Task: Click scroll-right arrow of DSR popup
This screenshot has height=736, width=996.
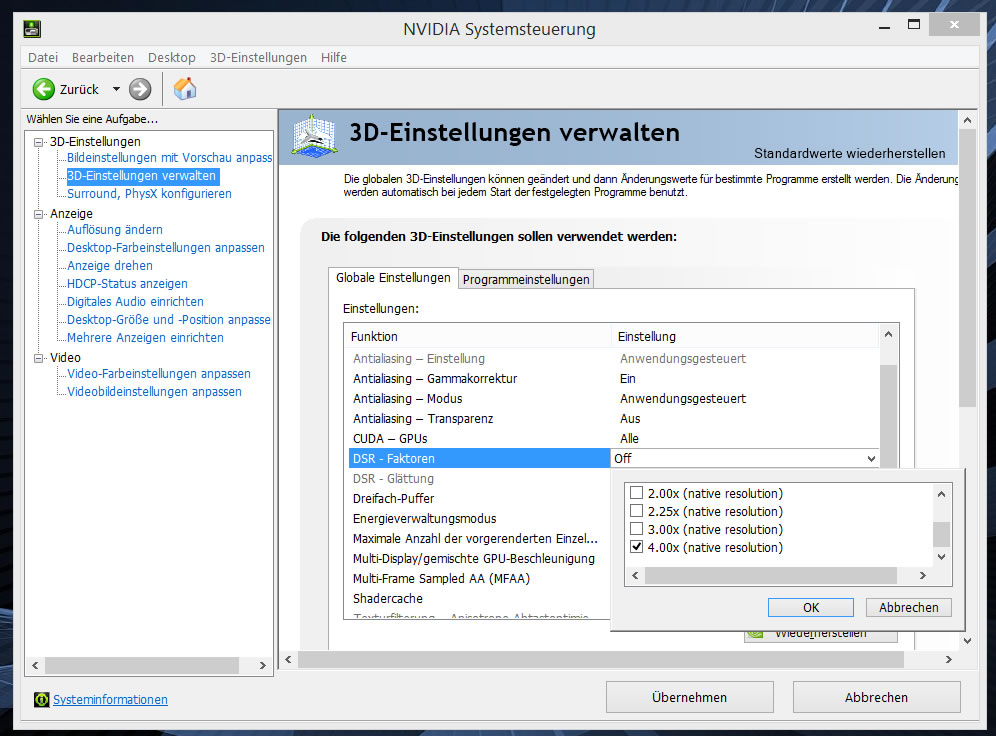Action: pos(922,575)
